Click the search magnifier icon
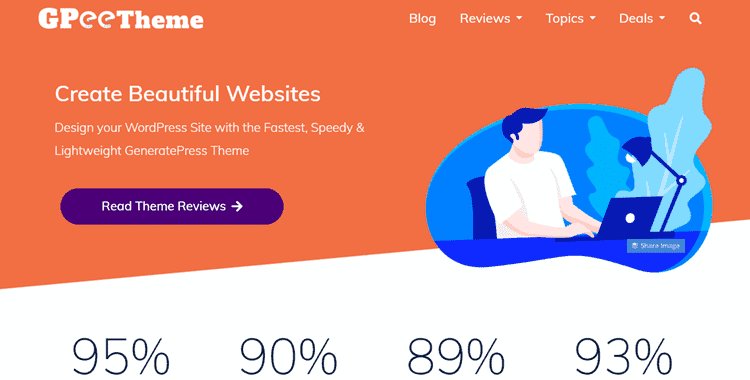The image size is (750, 380). pos(695,19)
